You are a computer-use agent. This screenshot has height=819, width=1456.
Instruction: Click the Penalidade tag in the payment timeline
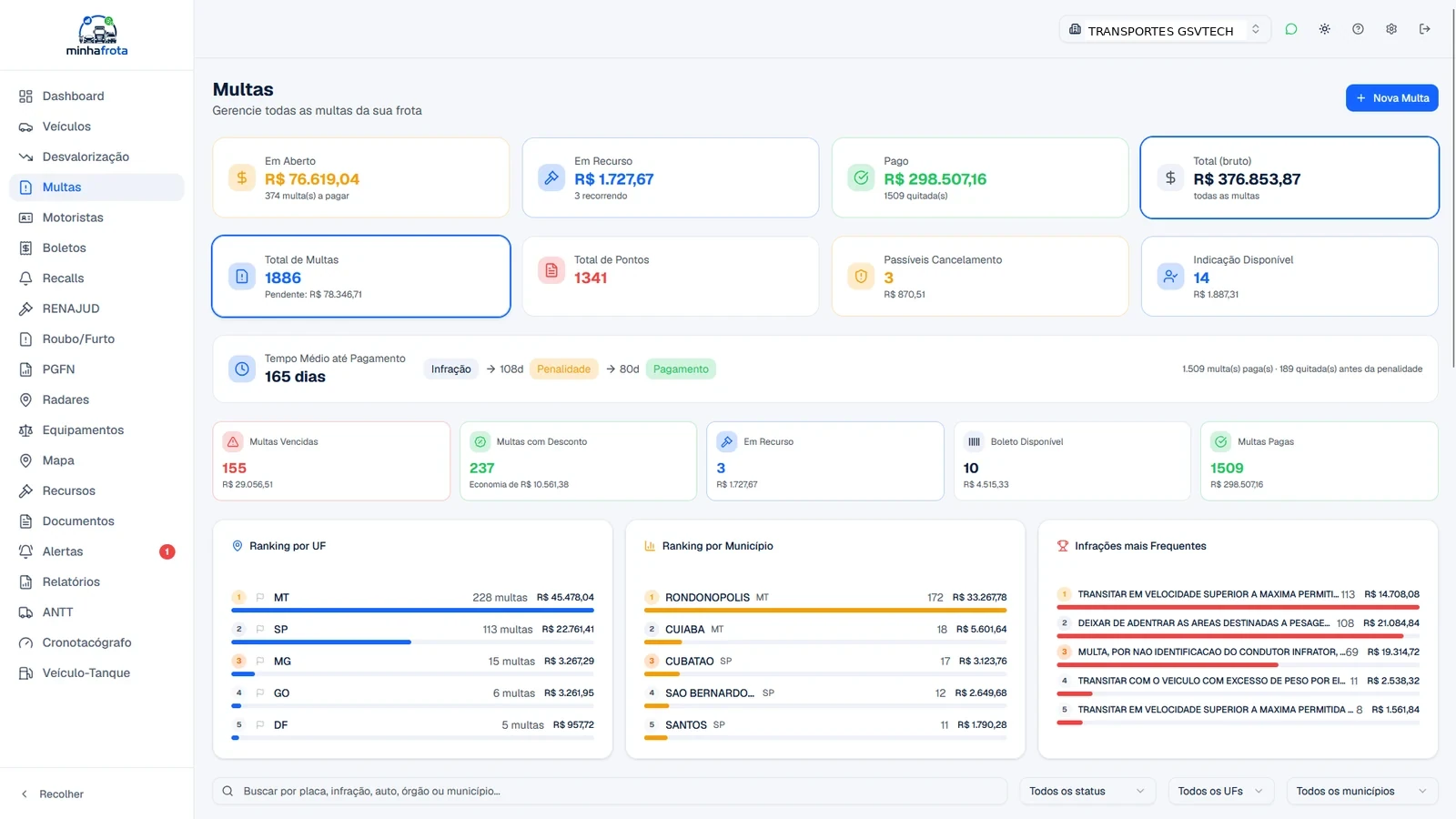(563, 369)
